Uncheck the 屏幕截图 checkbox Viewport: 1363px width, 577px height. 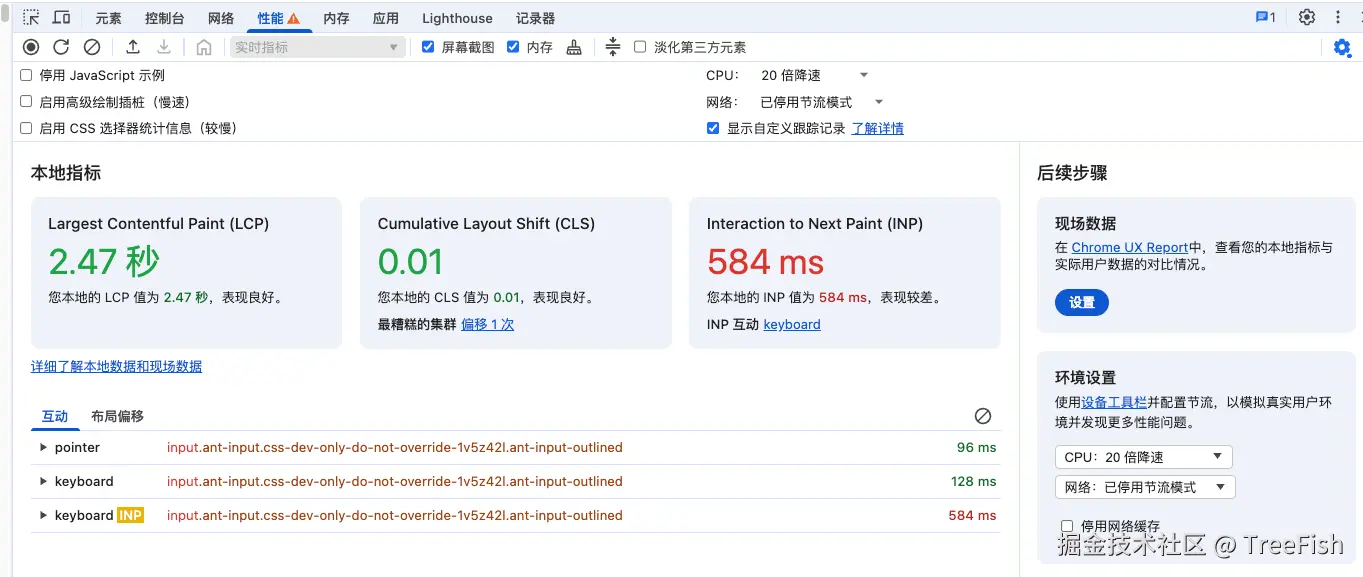pyautogui.click(x=428, y=47)
